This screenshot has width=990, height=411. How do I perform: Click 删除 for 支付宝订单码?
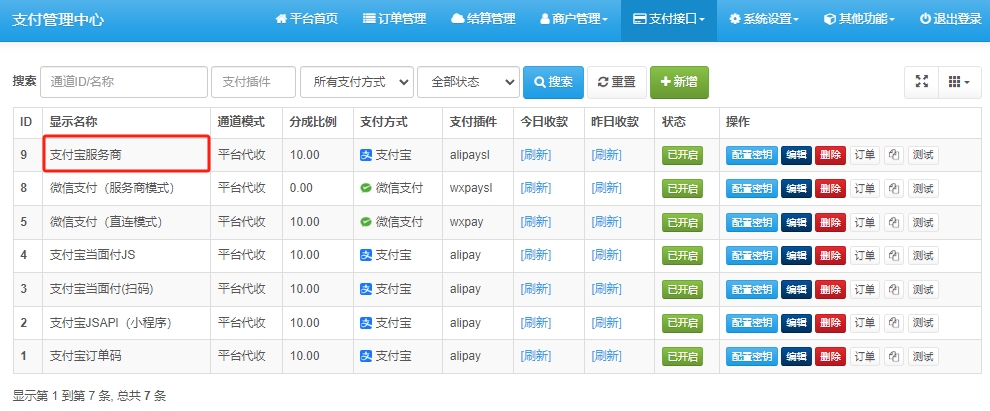[830, 356]
